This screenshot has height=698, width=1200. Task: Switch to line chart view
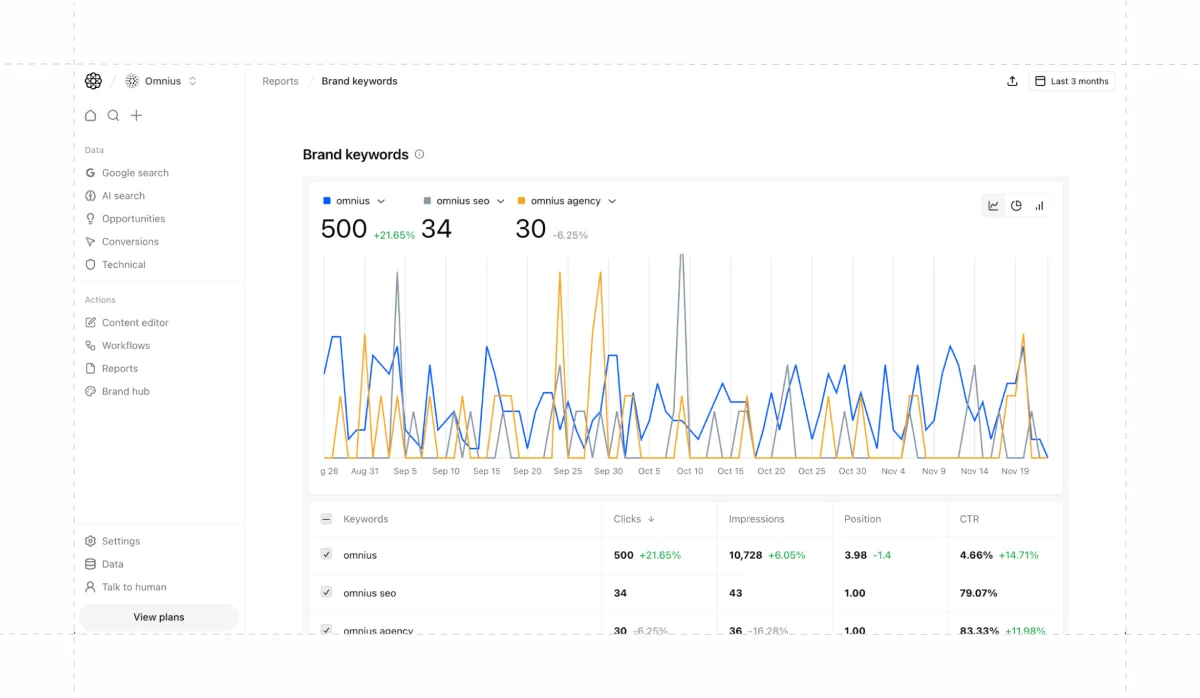(993, 206)
